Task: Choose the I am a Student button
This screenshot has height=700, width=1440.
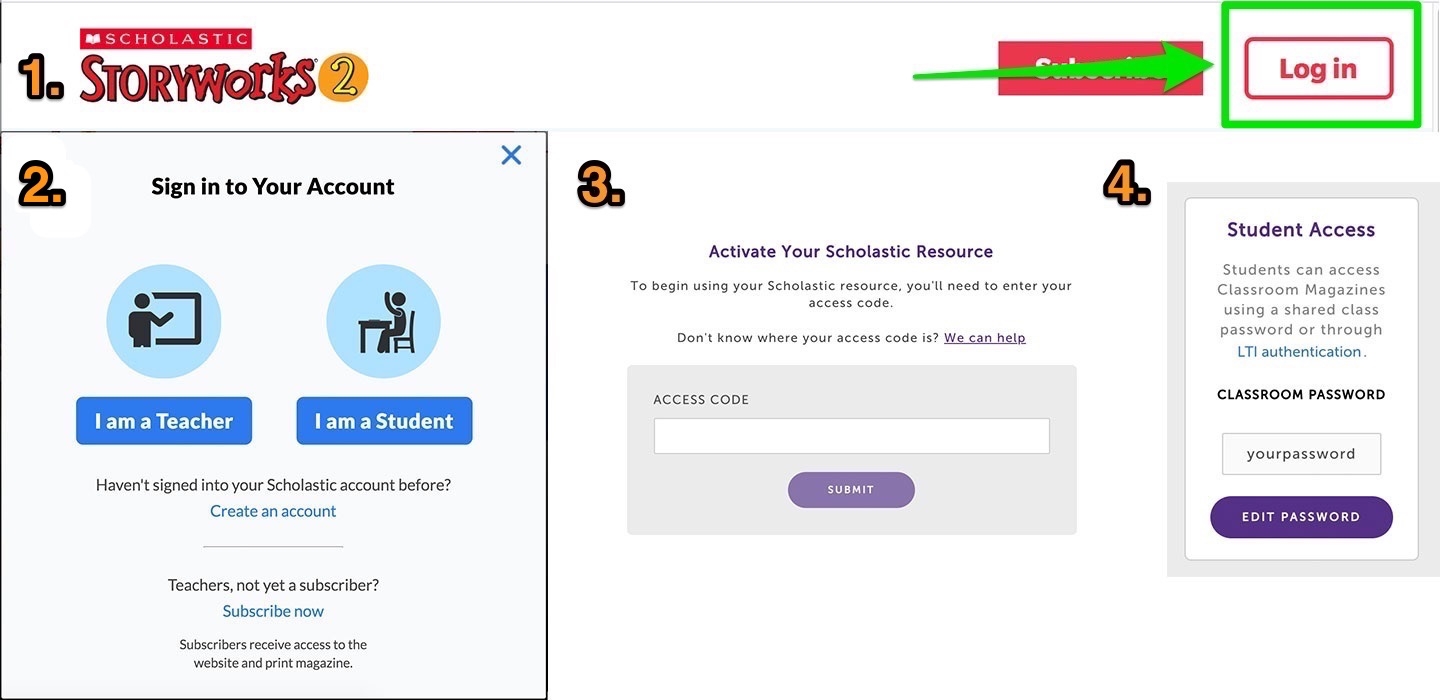Action: [384, 421]
